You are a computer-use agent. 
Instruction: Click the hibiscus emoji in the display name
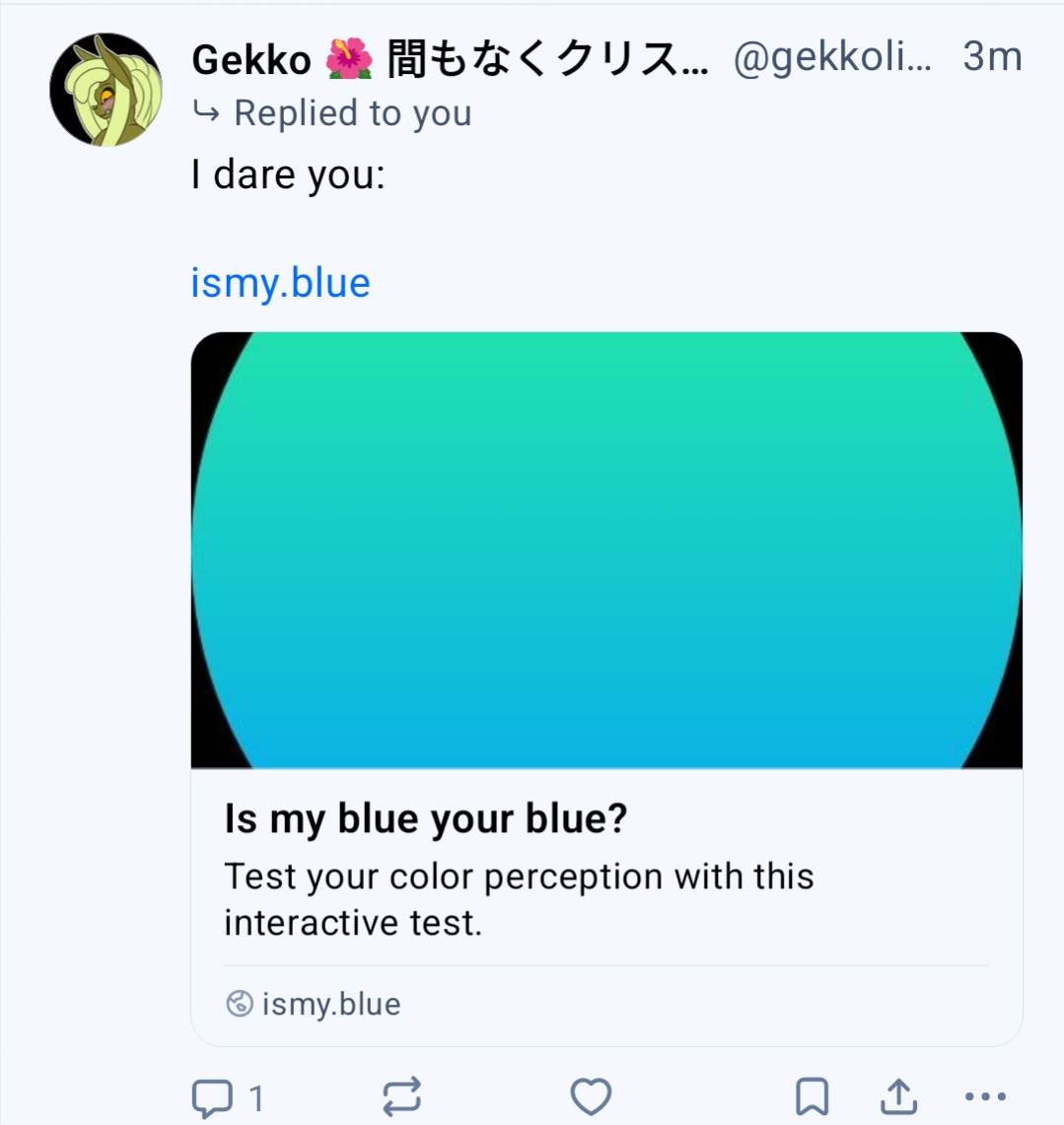[x=349, y=60]
